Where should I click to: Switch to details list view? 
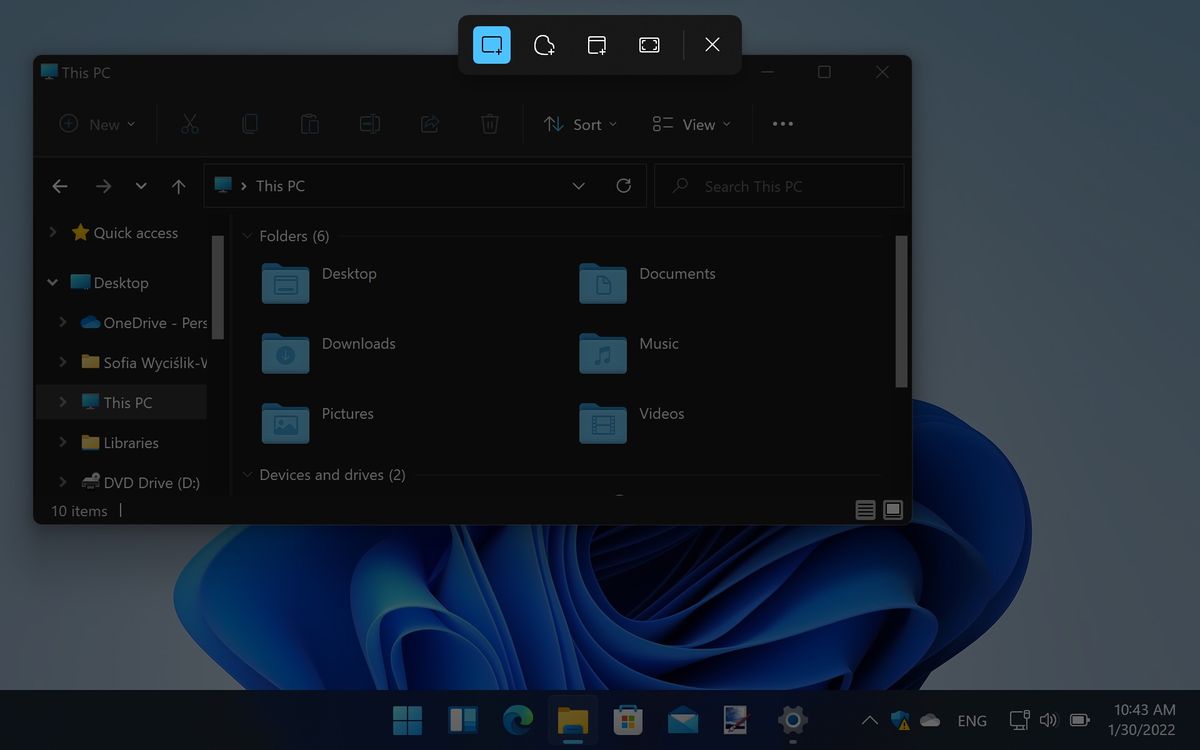(866, 510)
